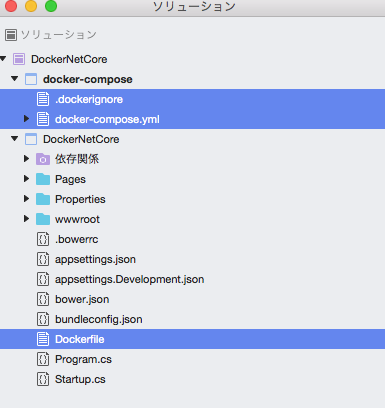The height and width of the screenshot is (408, 385).
Task: Click the ソリューション pad header label
Action: [x=59, y=35]
